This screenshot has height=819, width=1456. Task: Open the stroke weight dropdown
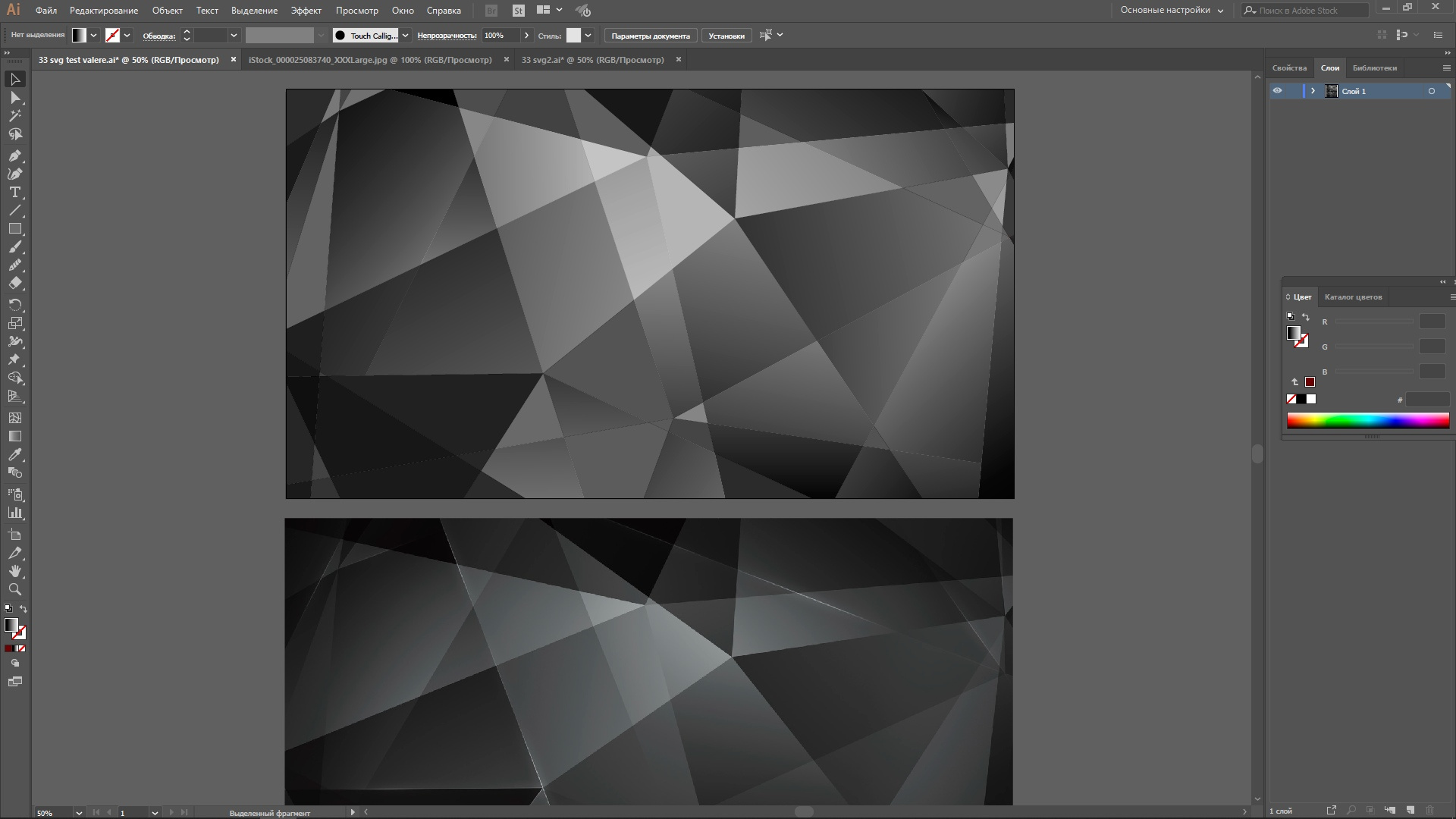234,36
